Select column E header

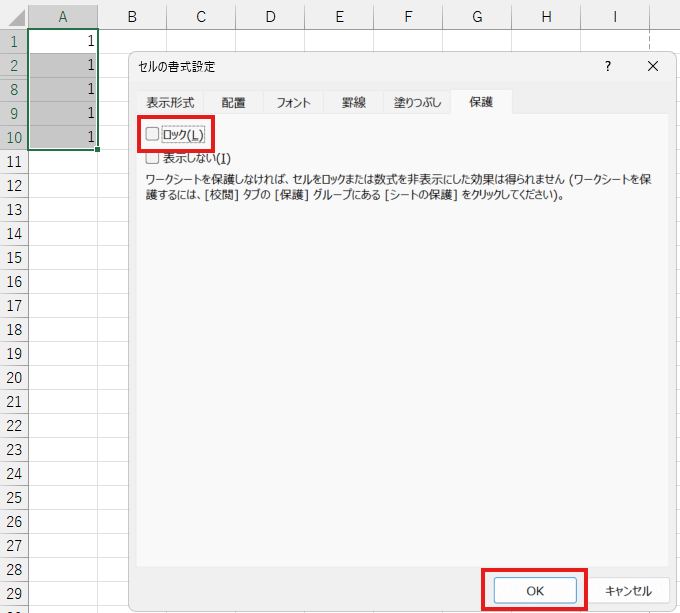(339, 16)
